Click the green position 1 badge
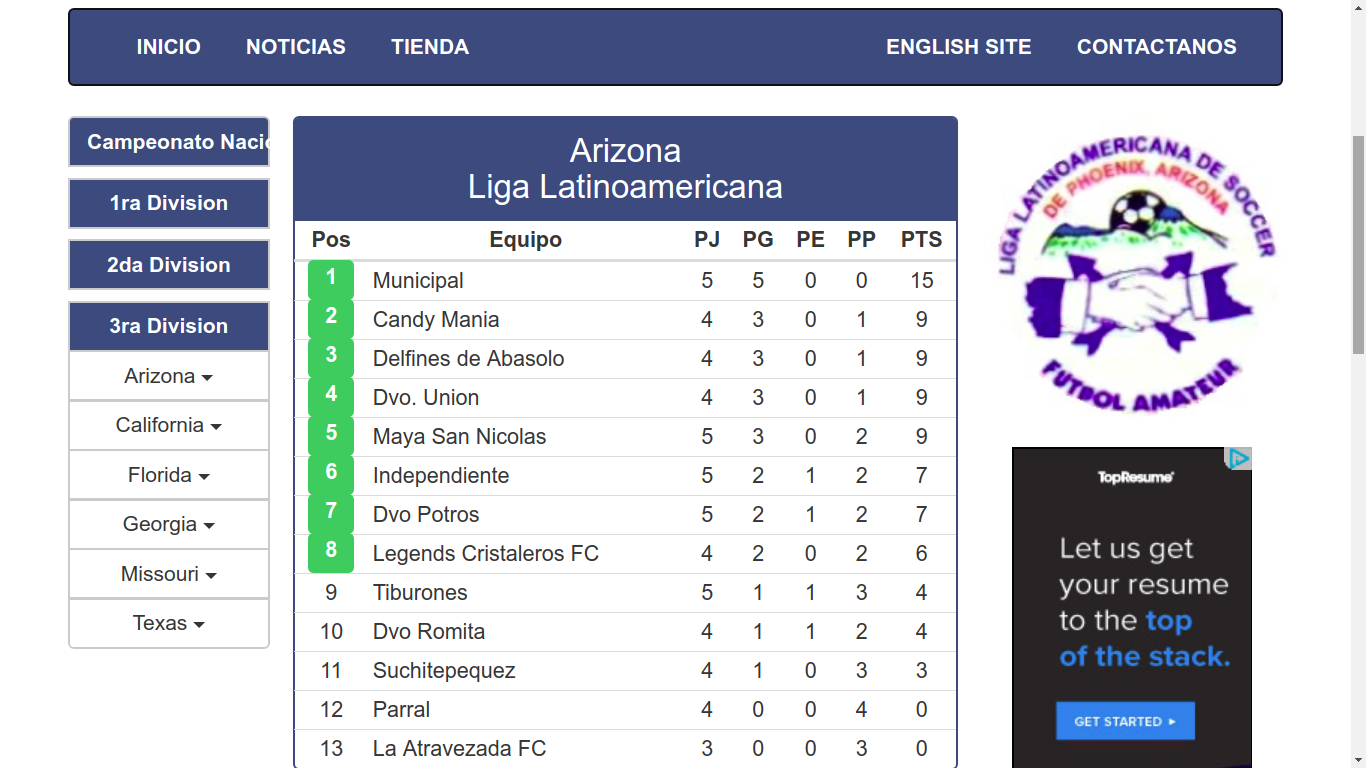 331,279
